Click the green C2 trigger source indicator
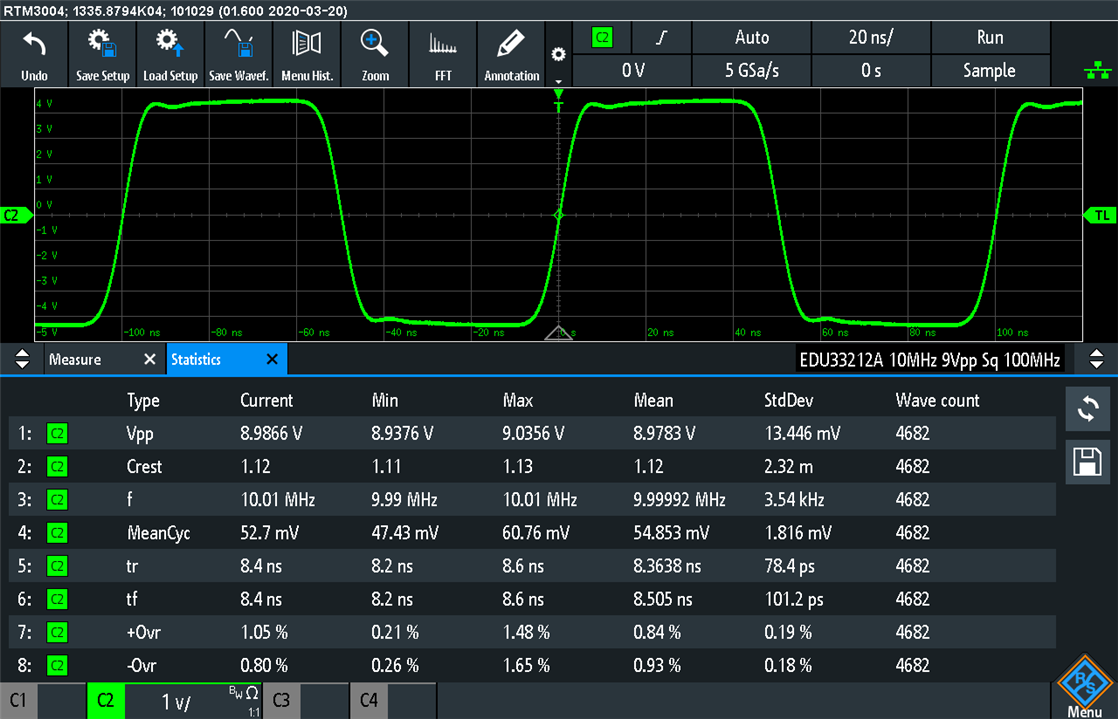The image size is (1118, 719). (602, 38)
